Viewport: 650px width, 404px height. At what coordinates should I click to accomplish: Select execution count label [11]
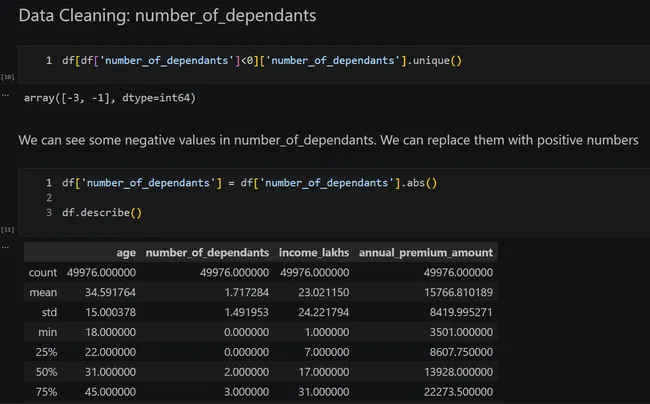(7, 230)
